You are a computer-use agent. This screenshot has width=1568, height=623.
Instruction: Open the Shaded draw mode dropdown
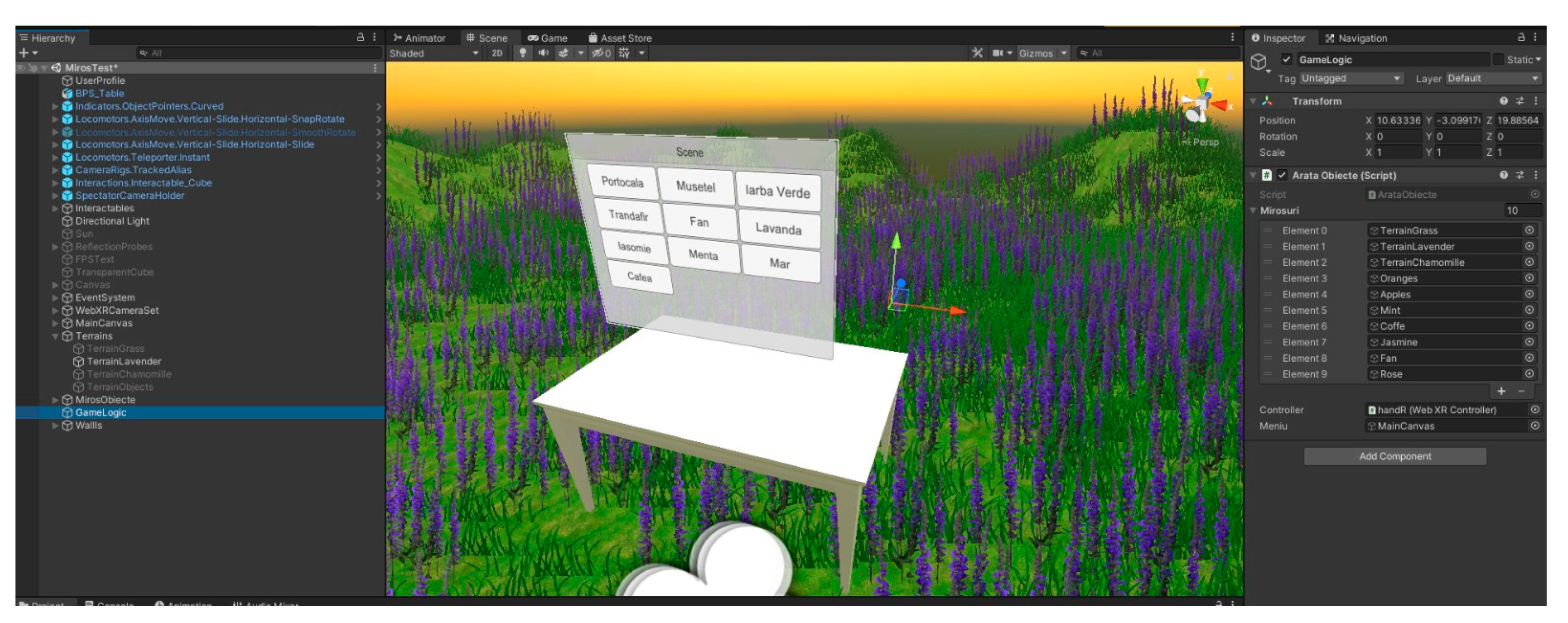pos(433,53)
